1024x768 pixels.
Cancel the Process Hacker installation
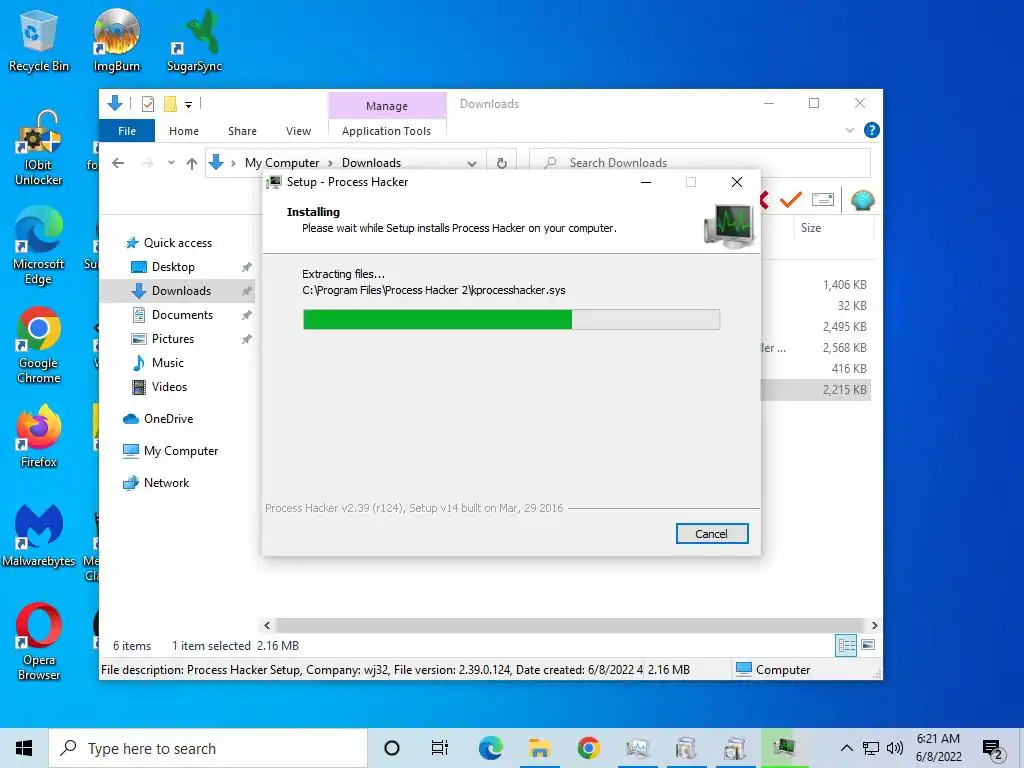pyautogui.click(x=712, y=534)
